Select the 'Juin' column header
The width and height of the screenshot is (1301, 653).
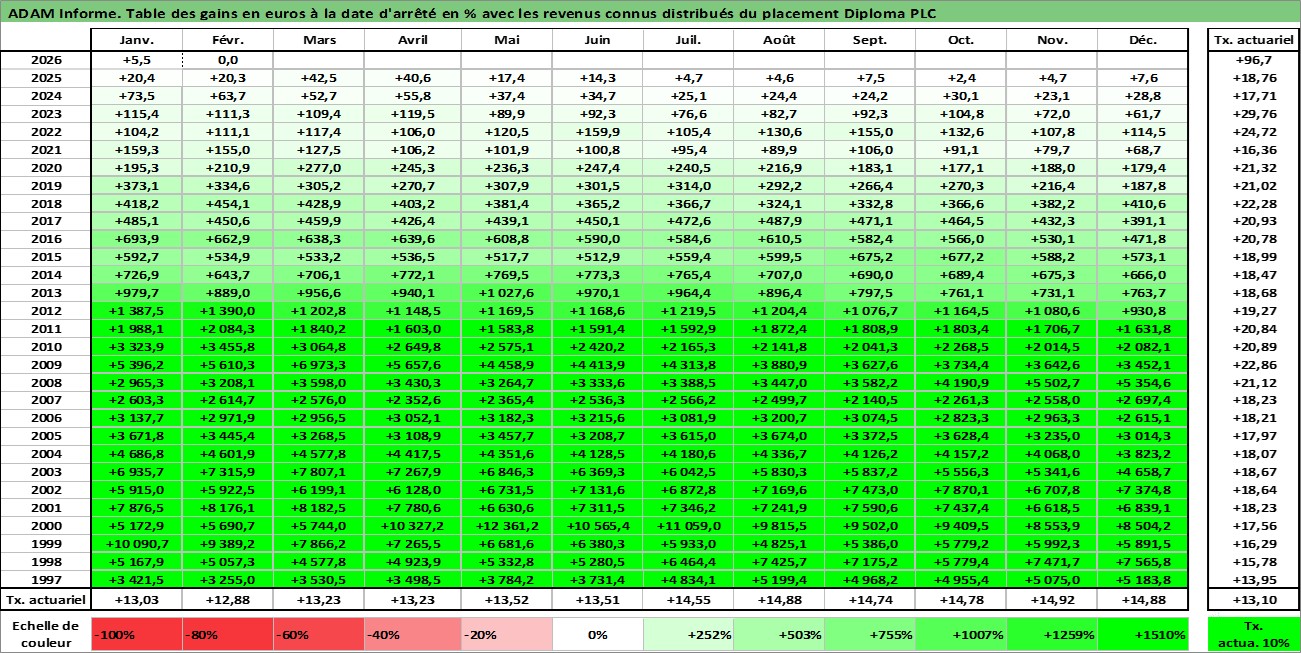[x=597, y=40]
